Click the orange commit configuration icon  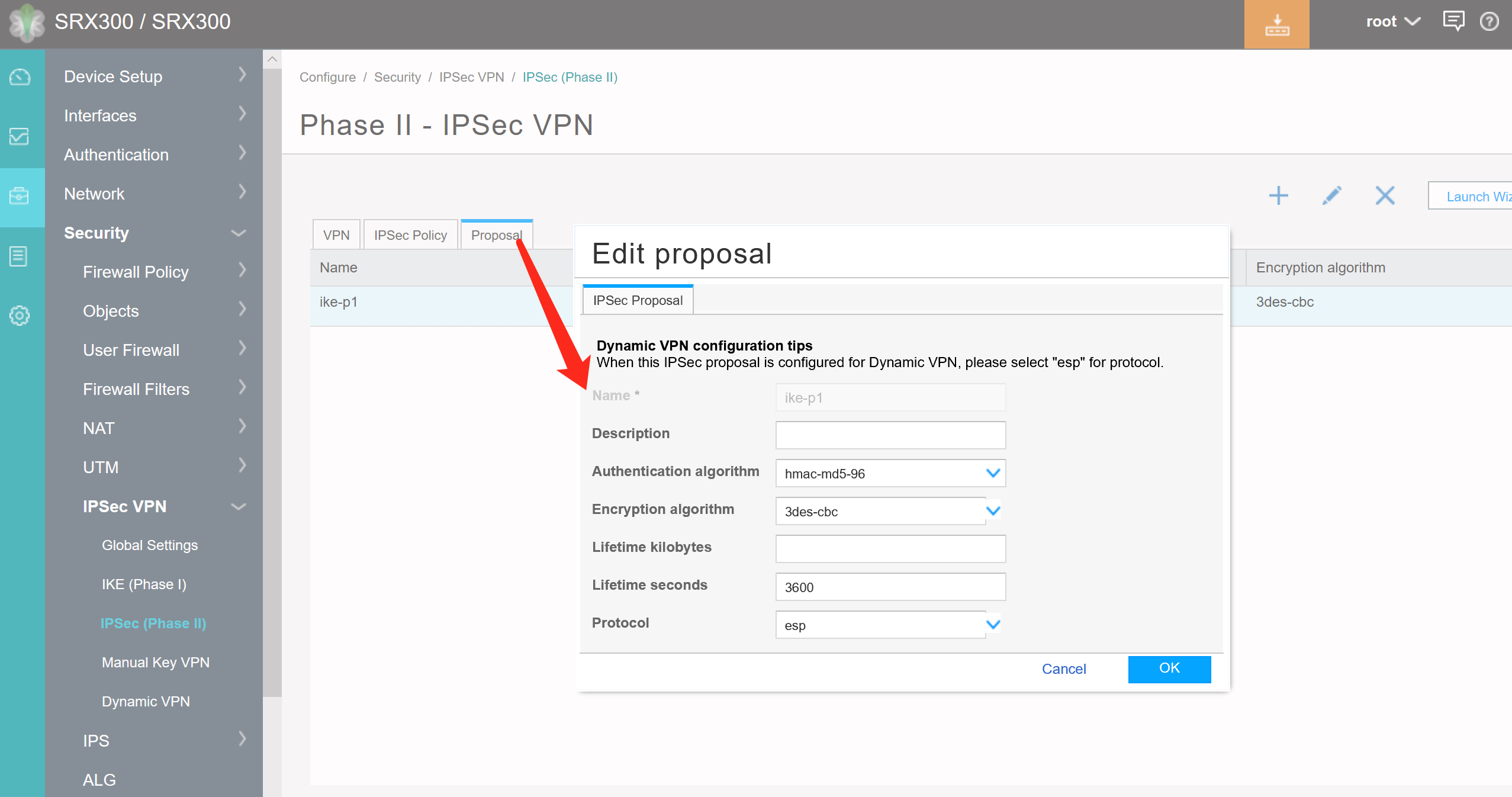pos(1276,24)
